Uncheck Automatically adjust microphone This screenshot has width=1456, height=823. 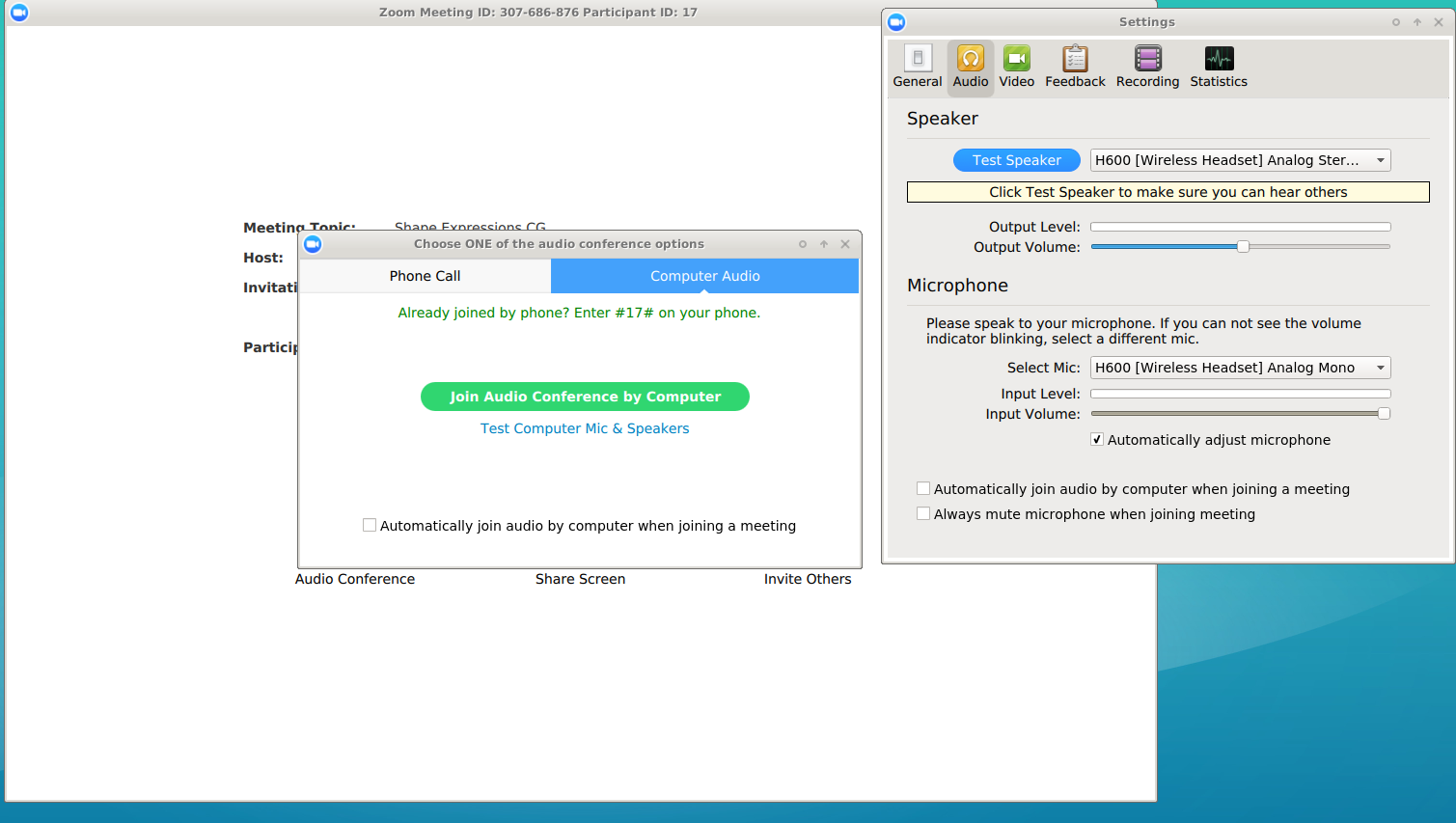(1097, 440)
